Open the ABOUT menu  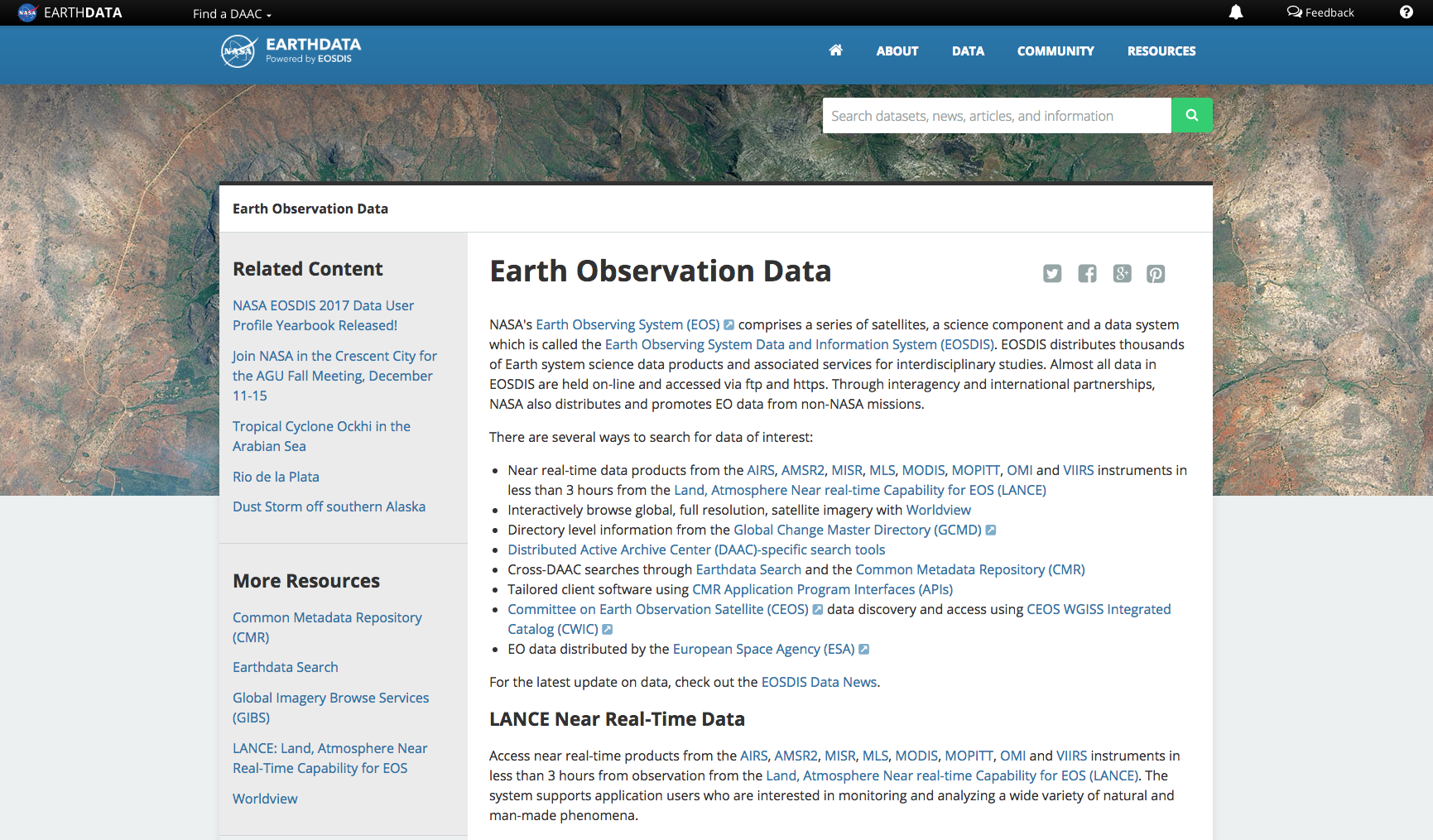coord(897,51)
